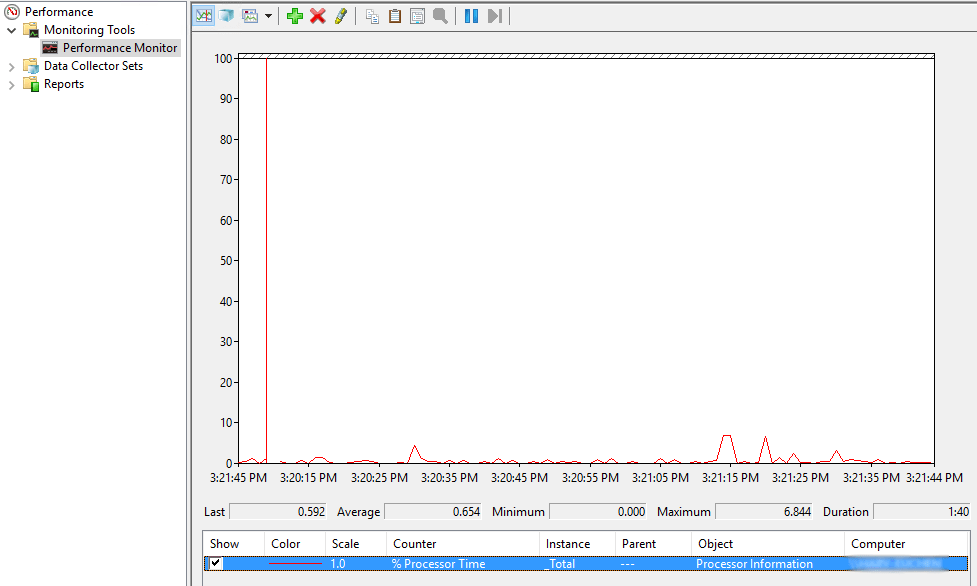Click the Average value field
This screenshot has height=586, width=977.
(436, 511)
